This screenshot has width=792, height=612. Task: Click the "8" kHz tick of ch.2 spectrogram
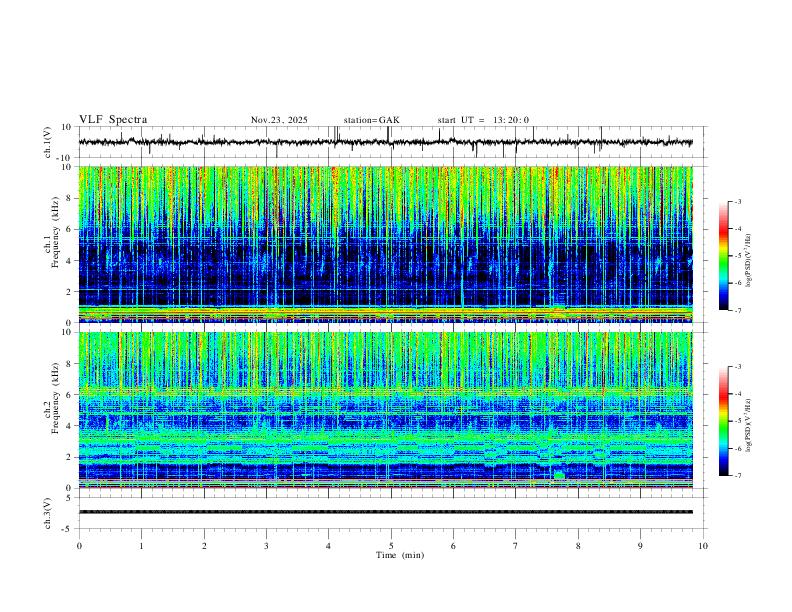[69, 364]
